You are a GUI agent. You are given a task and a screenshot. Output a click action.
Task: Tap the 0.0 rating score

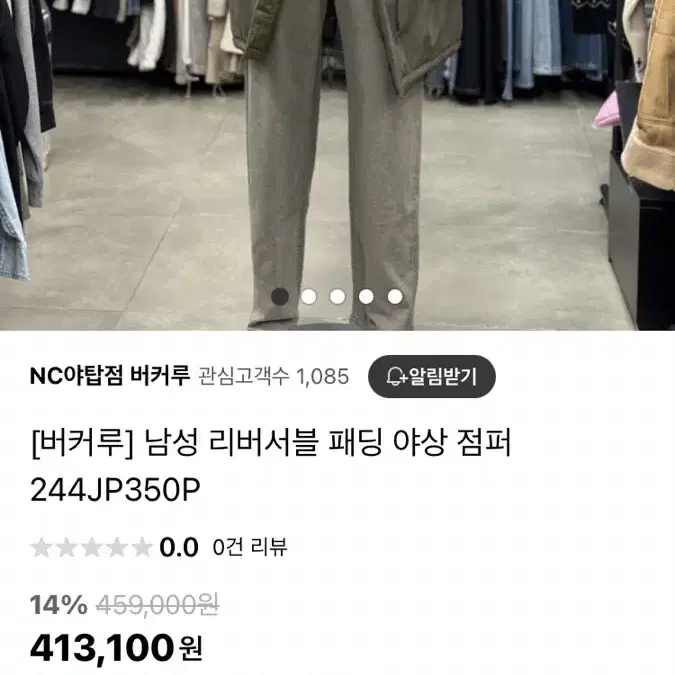[x=179, y=548]
